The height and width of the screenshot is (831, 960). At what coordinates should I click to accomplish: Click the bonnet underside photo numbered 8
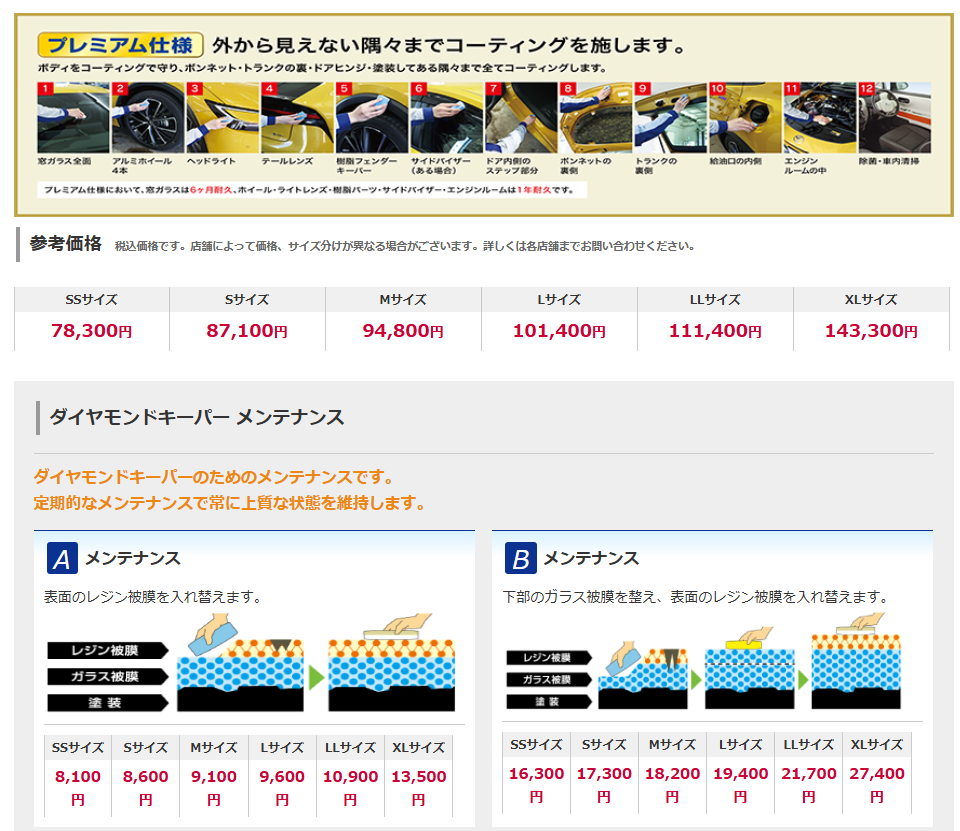tap(595, 117)
